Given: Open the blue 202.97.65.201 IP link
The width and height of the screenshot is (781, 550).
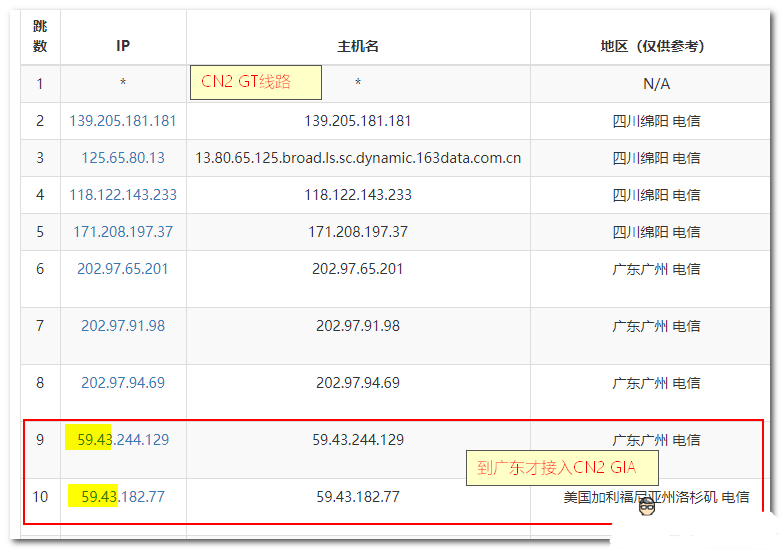Looking at the screenshot, I should coord(123,269).
